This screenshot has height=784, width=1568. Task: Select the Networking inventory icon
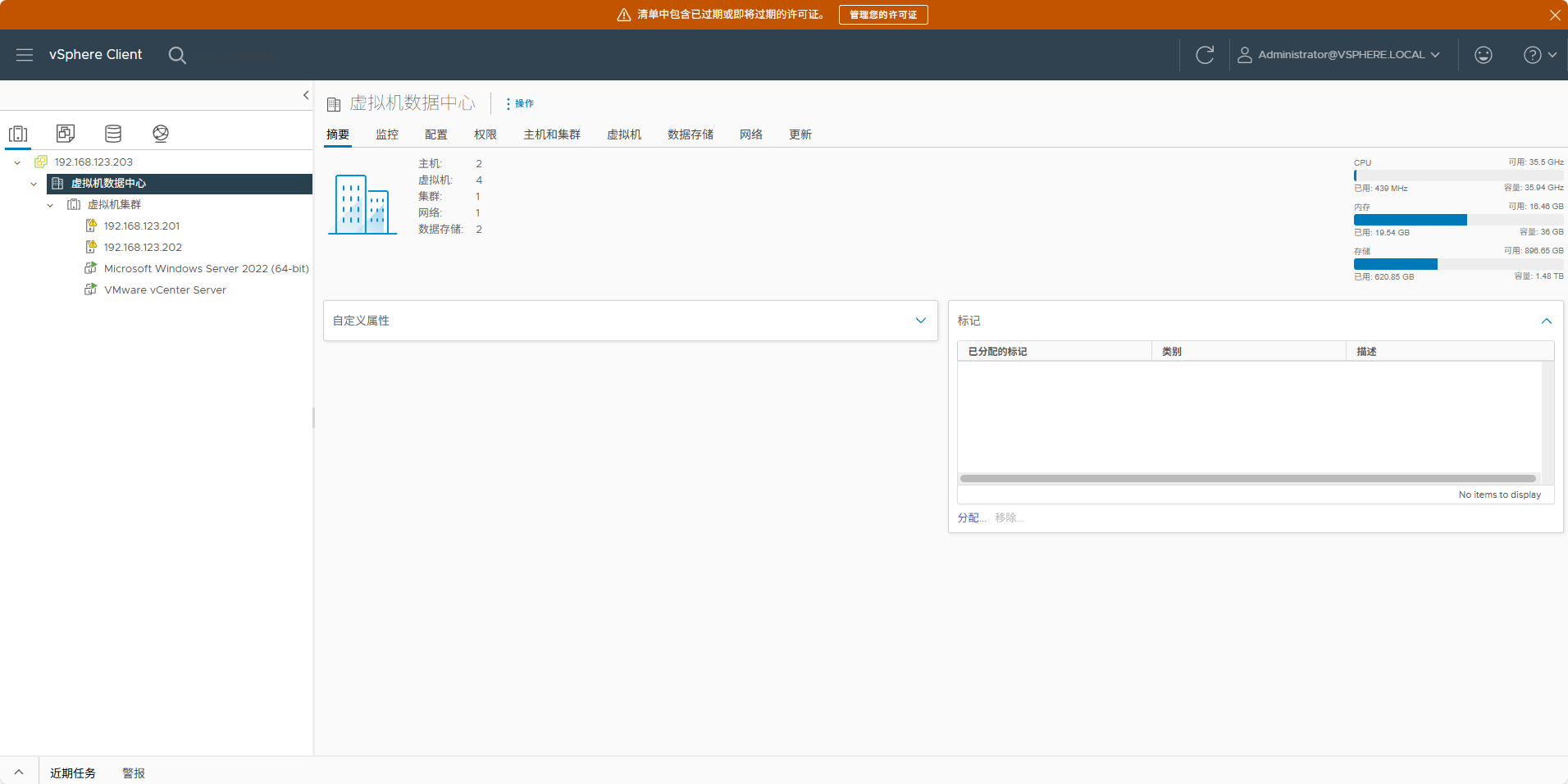pyautogui.click(x=161, y=134)
